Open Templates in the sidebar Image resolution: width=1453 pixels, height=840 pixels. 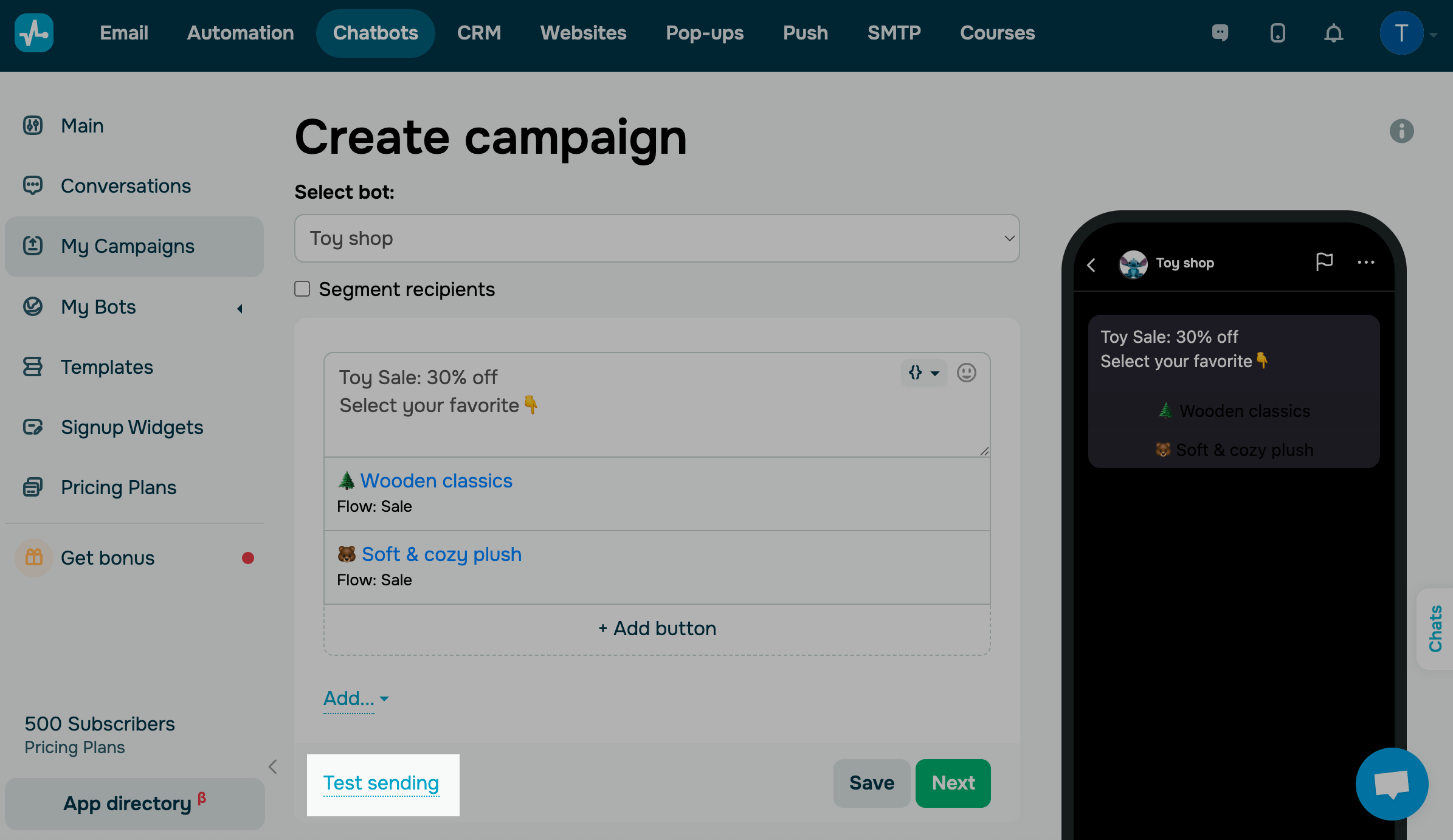coord(106,367)
